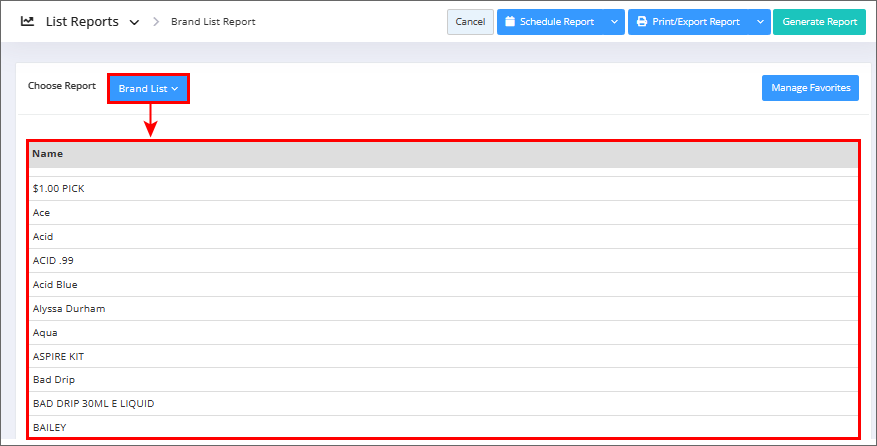Image resolution: width=877 pixels, height=446 pixels.
Task: Open the Print/Export Report dropdown arrow
Action: pos(760,22)
